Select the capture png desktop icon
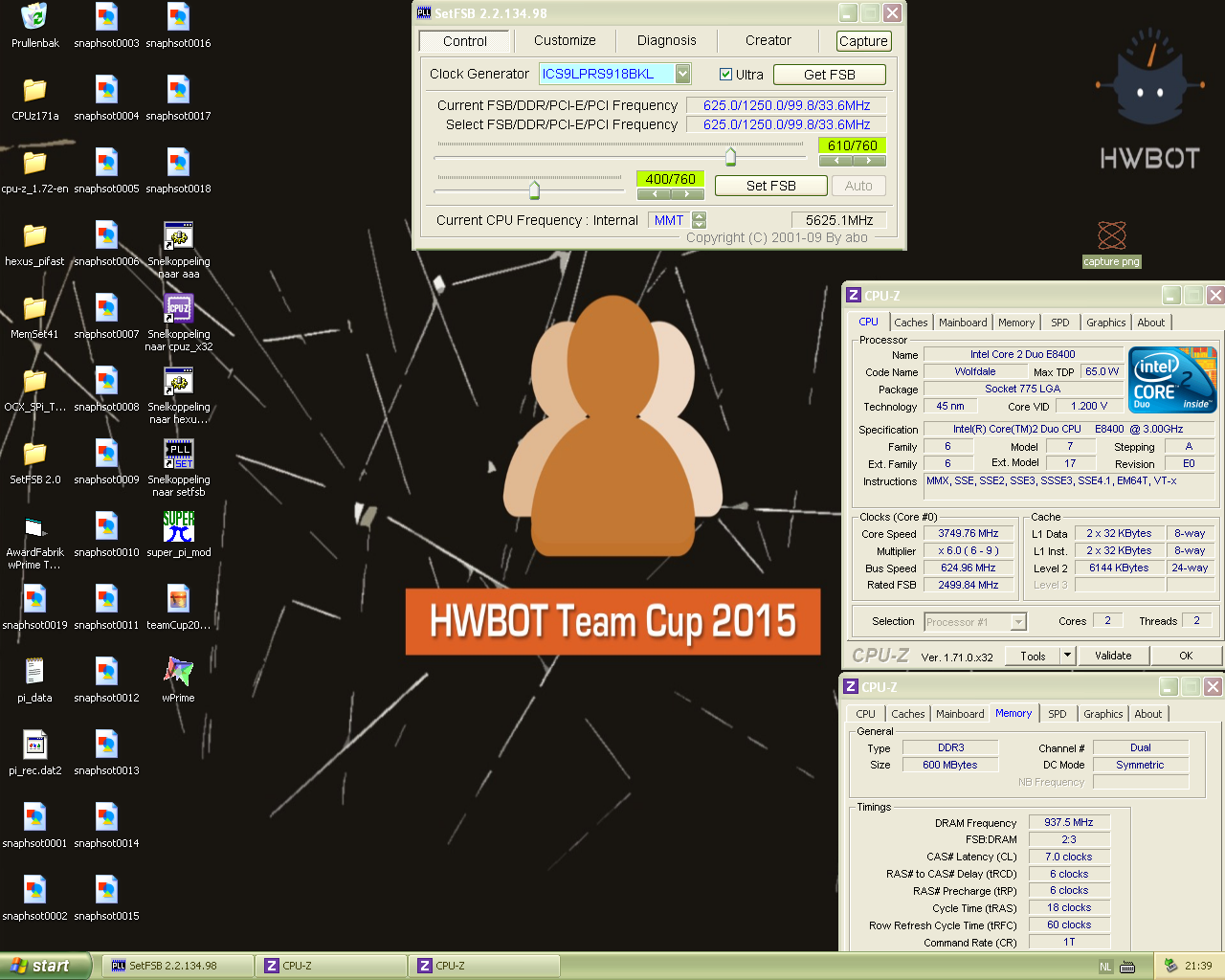 click(x=1111, y=244)
